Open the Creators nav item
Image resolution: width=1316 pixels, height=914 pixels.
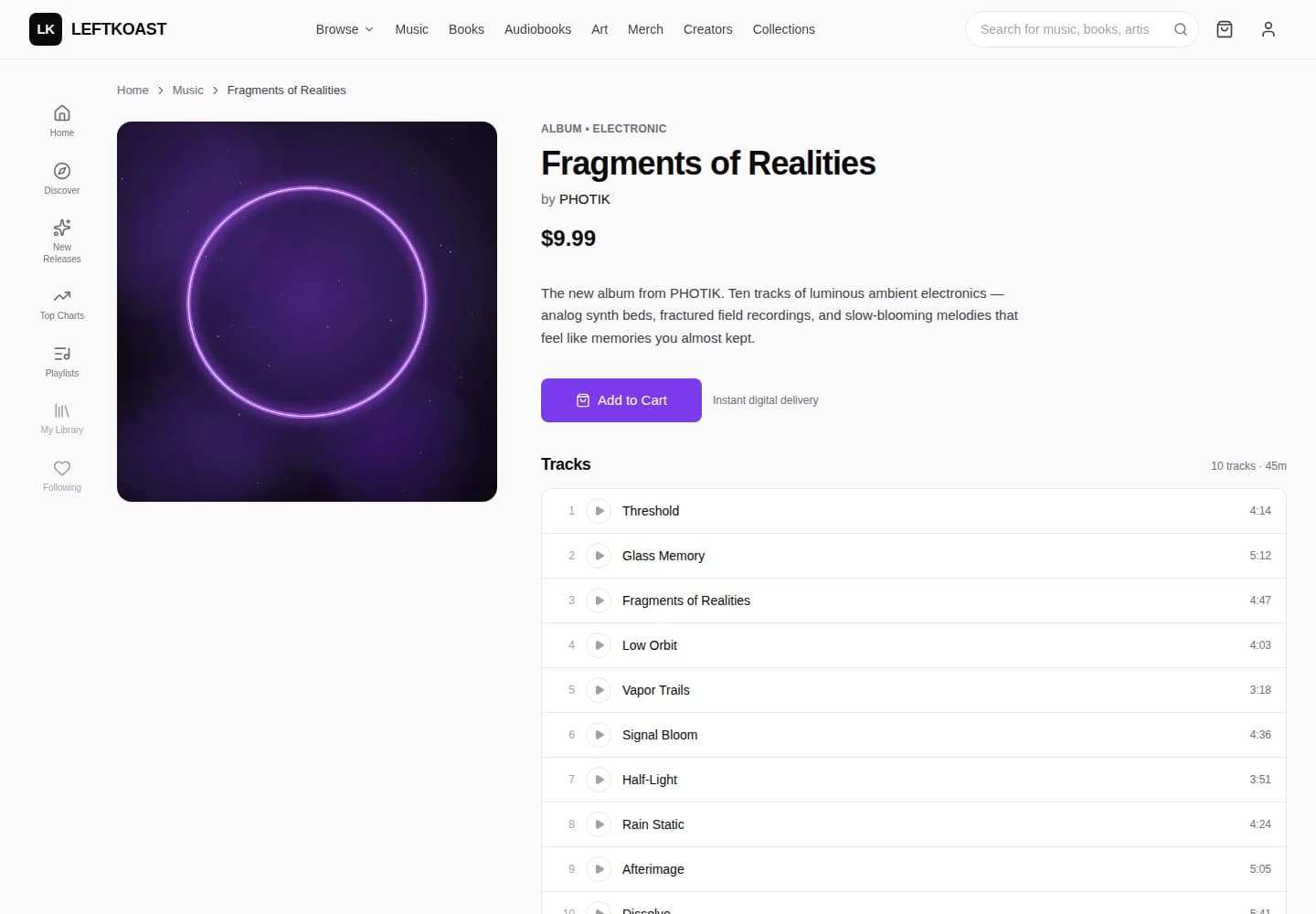[707, 29]
